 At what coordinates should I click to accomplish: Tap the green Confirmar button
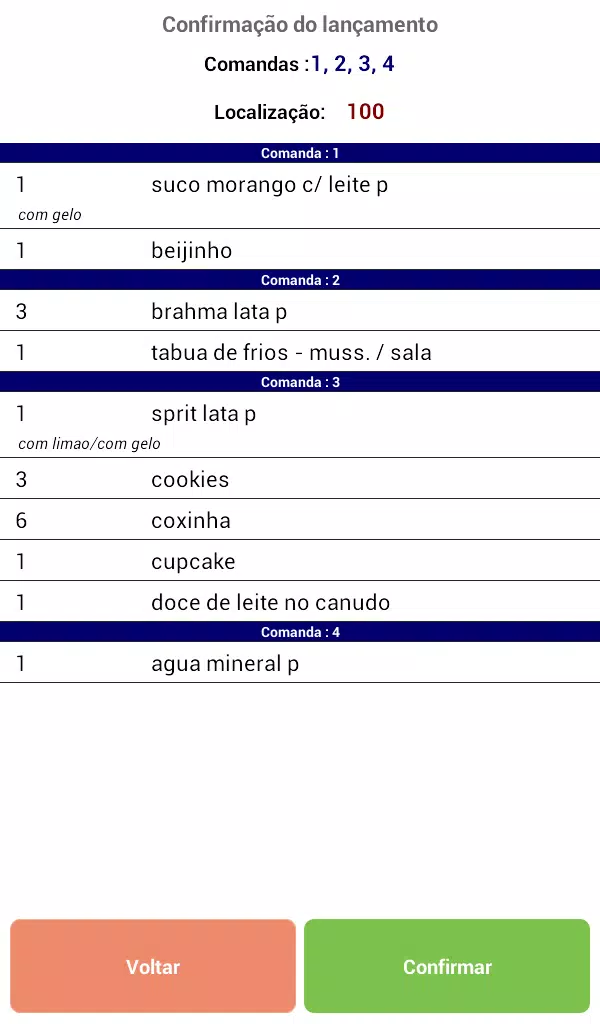coord(447,966)
